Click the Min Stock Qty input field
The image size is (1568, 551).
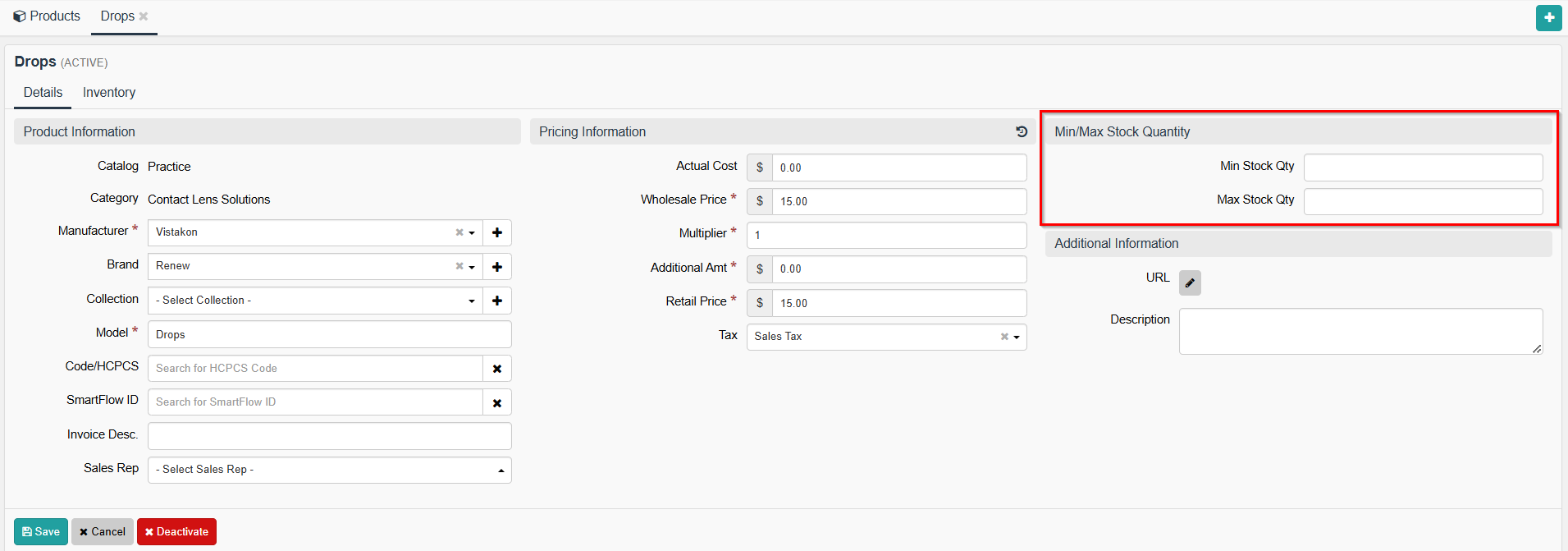(1423, 168)
